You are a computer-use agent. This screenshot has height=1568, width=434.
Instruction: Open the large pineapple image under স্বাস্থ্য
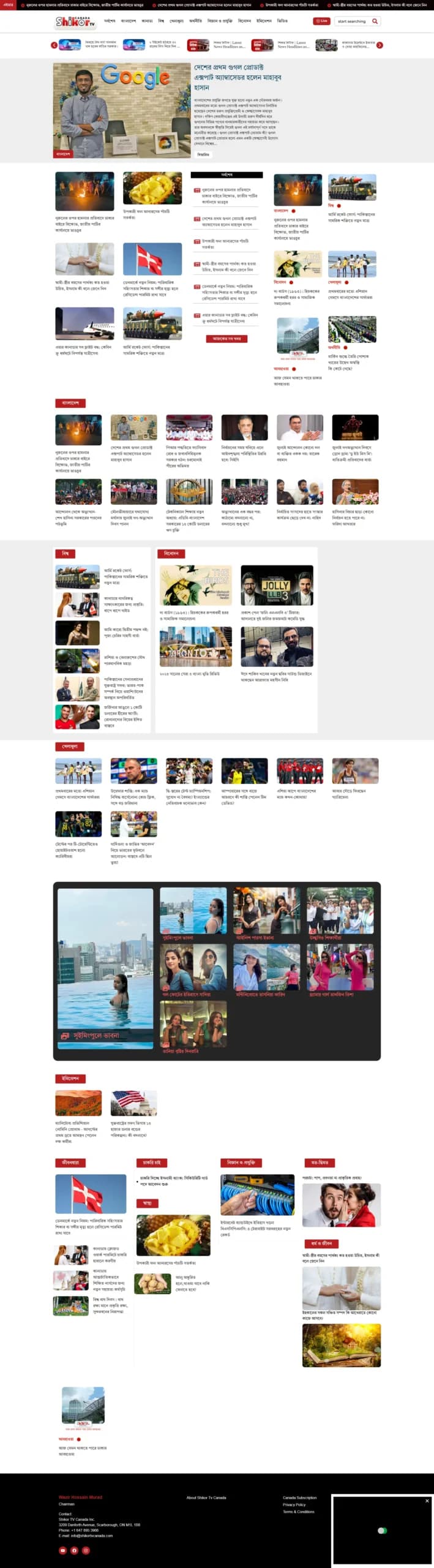point(173,1235)
